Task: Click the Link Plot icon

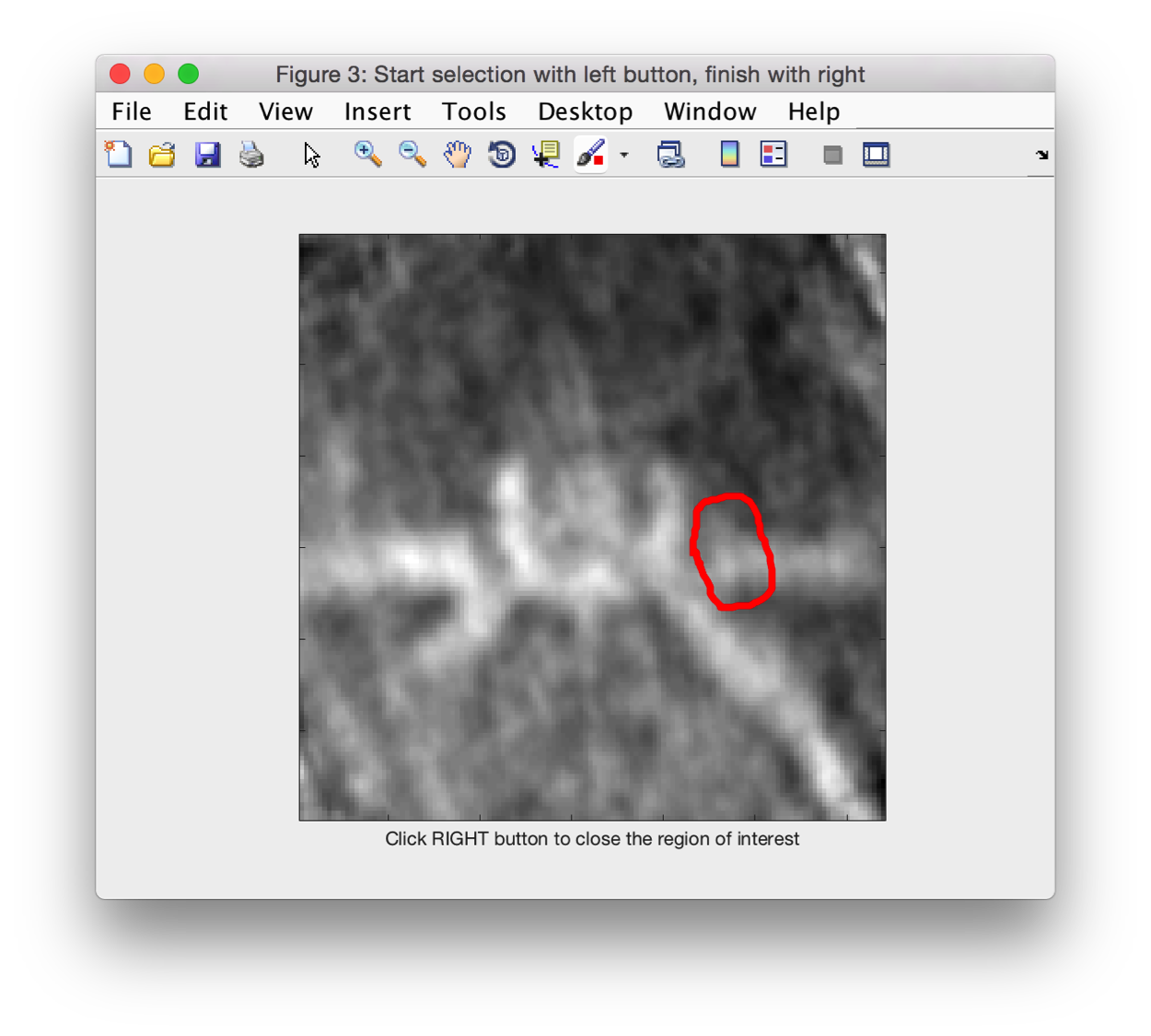Action: (670, 154)
